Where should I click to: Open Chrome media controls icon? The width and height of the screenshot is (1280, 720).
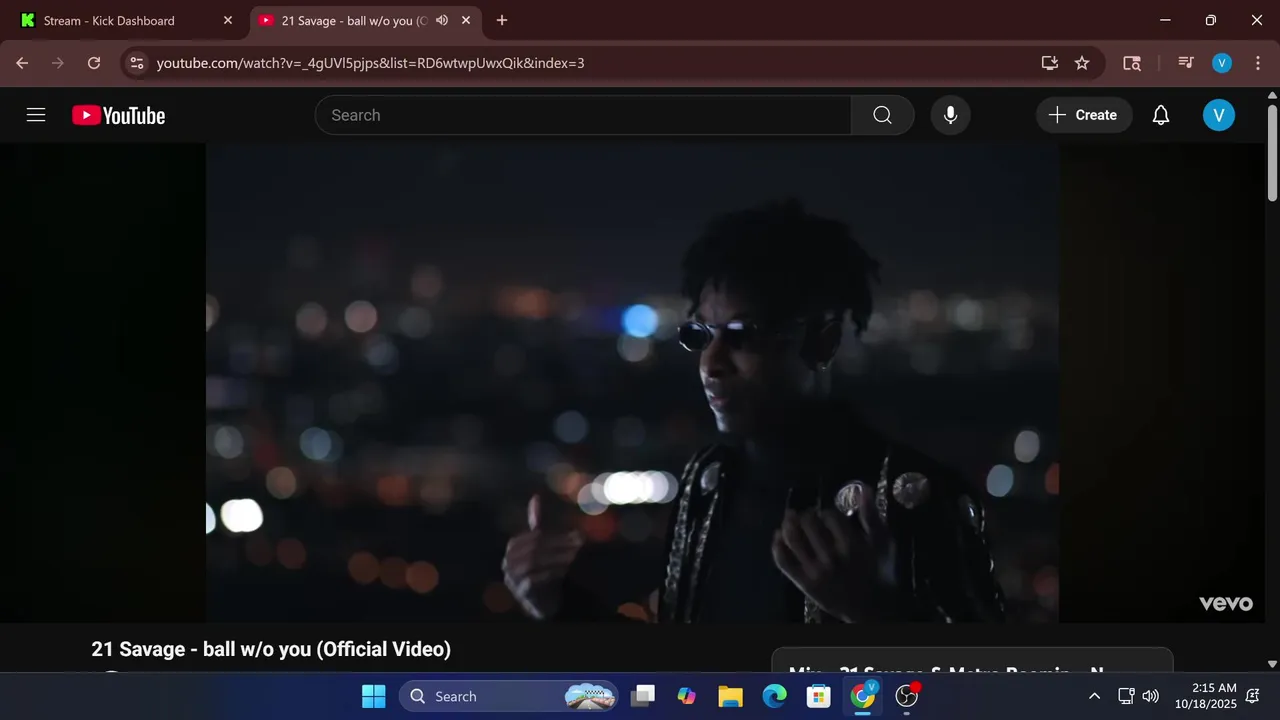tap(1186, 63)
